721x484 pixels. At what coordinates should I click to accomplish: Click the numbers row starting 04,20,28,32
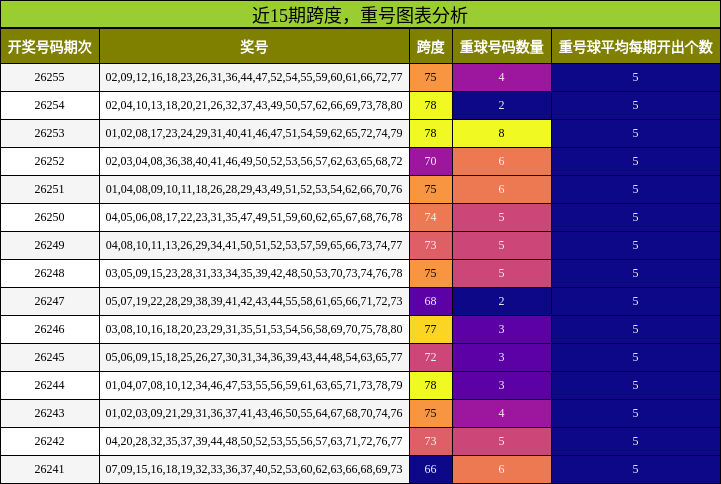pyautogui.click(x=254, y=442)
